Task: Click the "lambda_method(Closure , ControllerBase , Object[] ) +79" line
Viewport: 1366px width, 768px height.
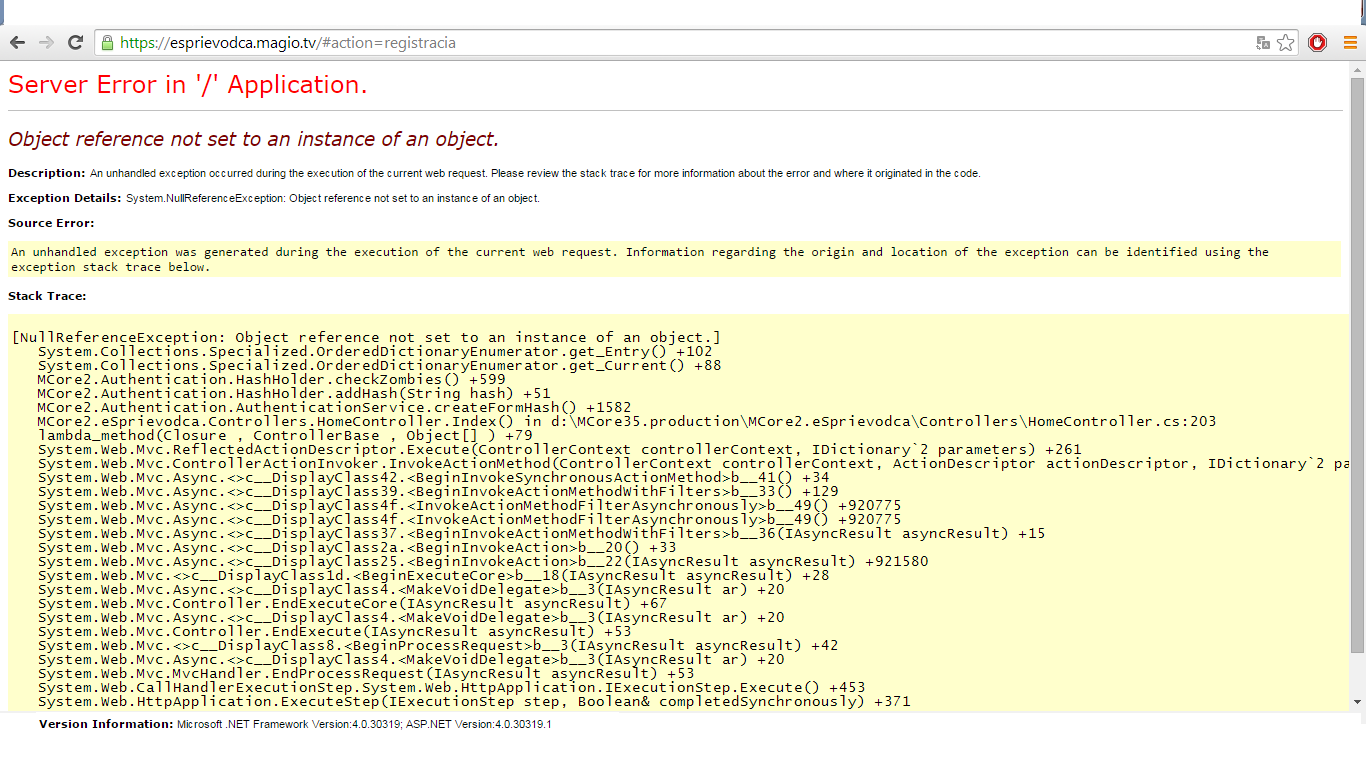Action: click(x=285, y=435)
